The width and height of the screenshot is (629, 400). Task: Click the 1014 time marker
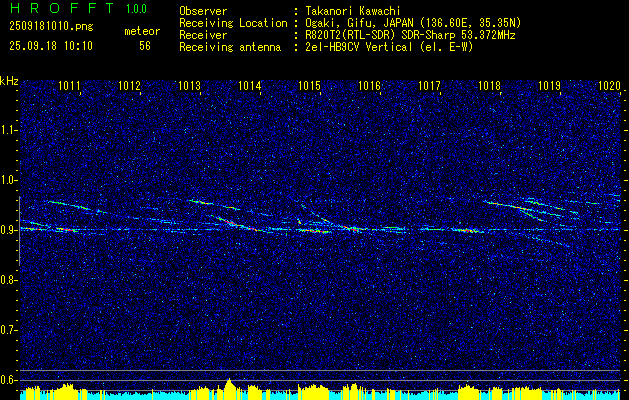(x=250, y=85)
